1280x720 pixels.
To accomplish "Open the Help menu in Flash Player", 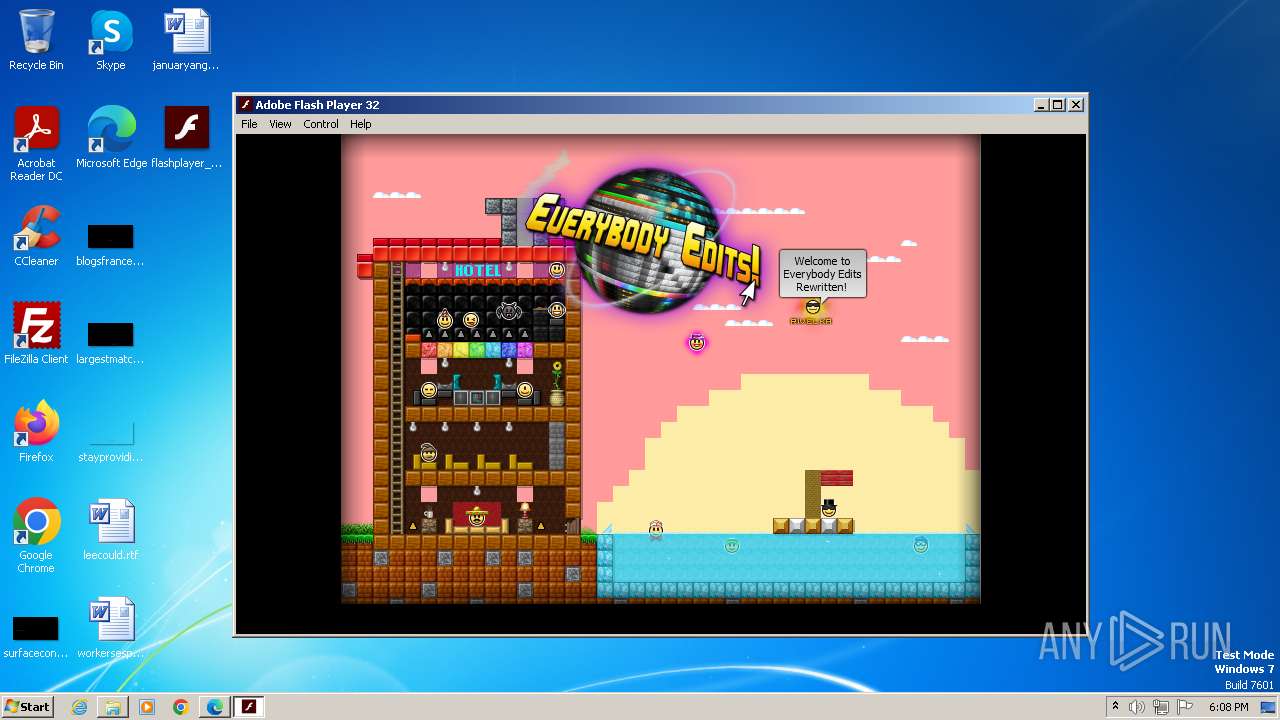I will (x=361, y=124).
